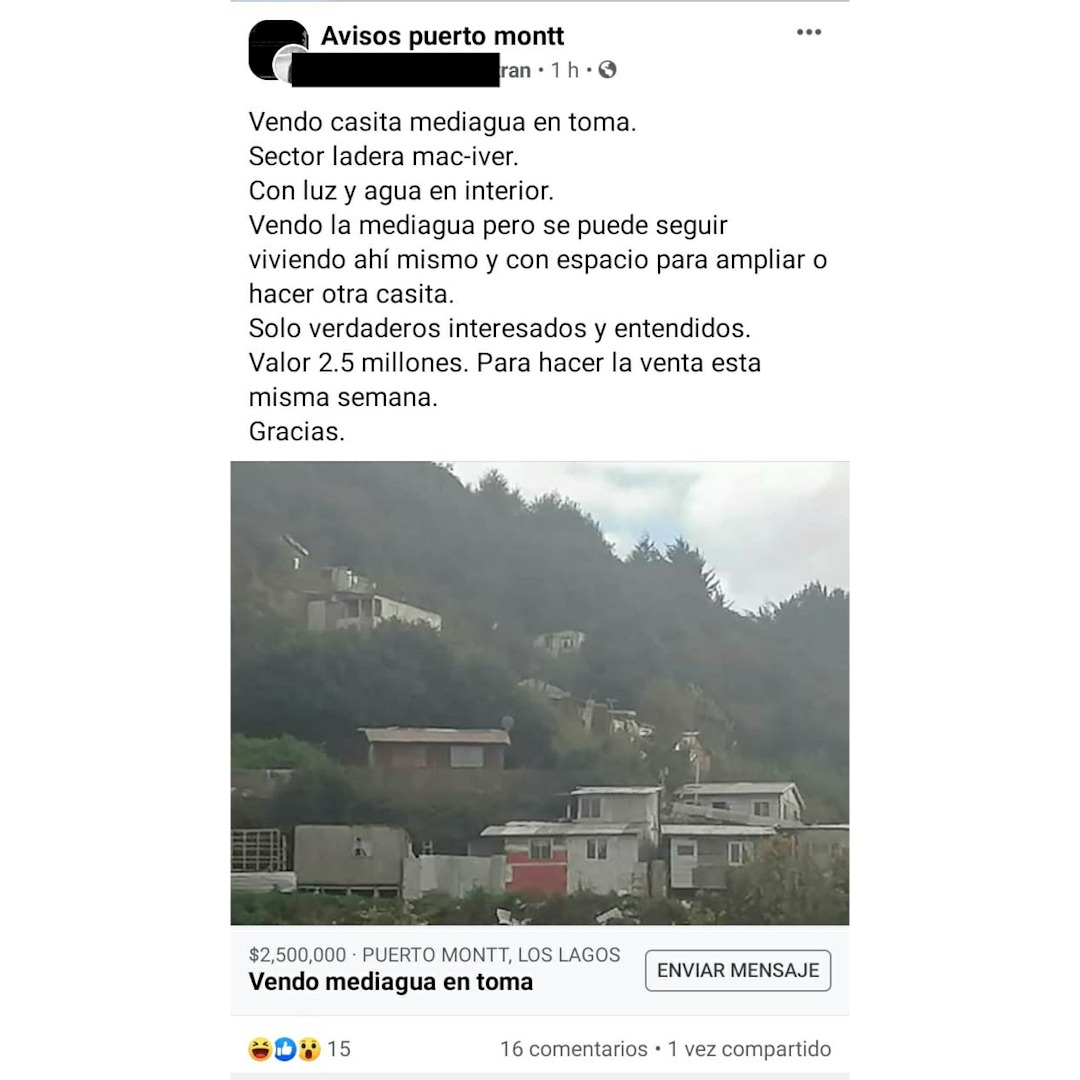Open the hillside houses listing photo
1080x1080 pixels.
tap(540, 693)
